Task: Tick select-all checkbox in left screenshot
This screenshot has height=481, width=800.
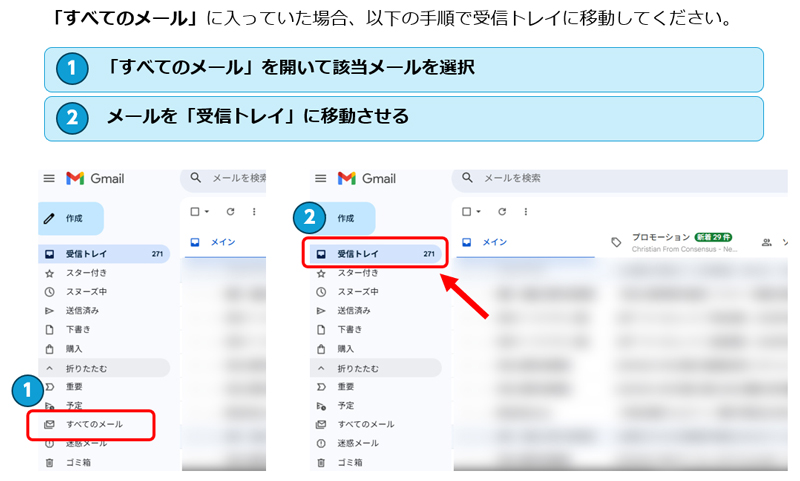Action: [x=195, y=212]
